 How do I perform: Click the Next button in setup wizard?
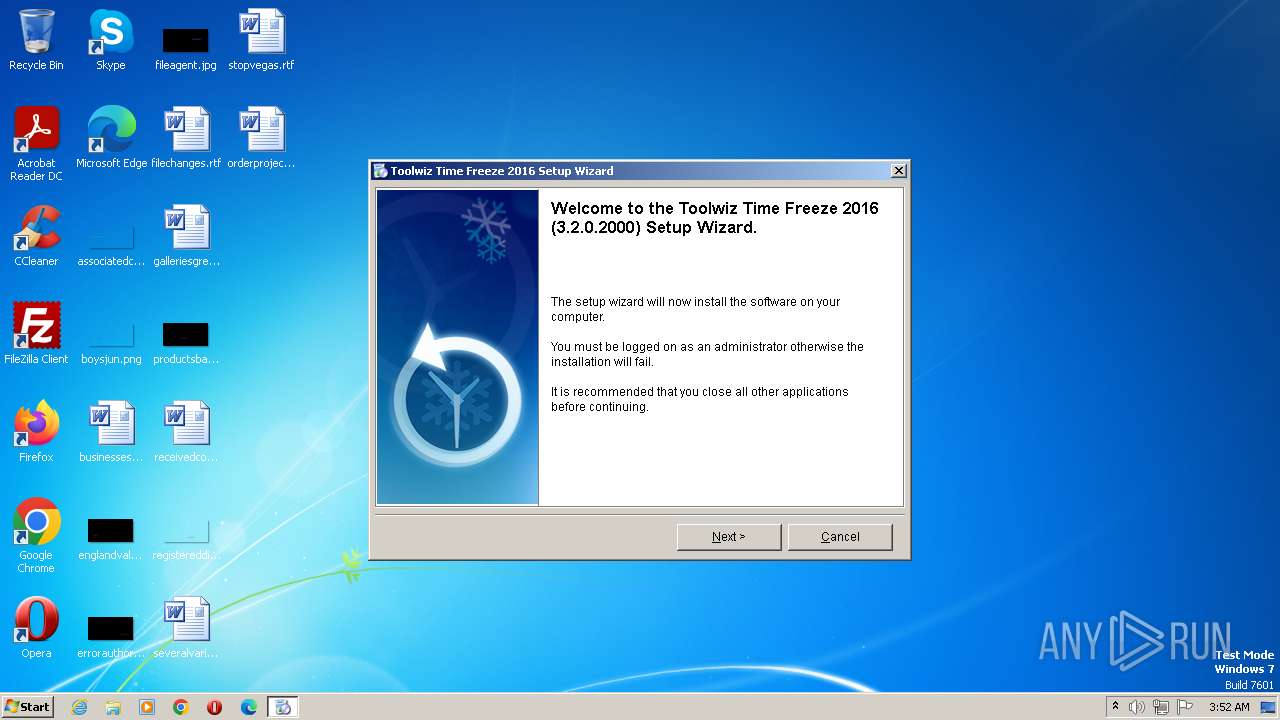(x=728, y=537)
